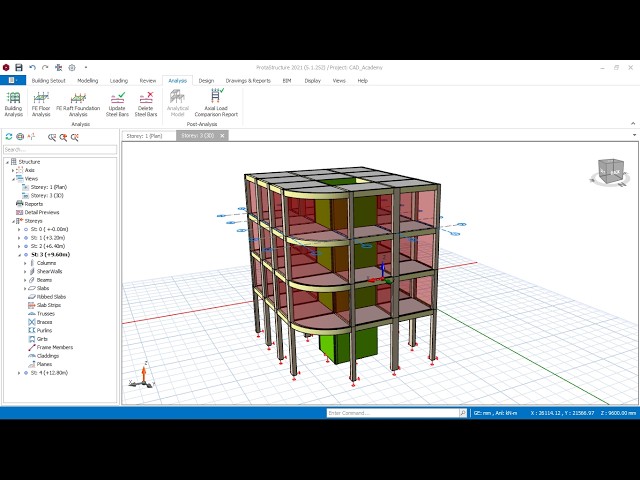Expand the Slabs node

coord(25,289)
